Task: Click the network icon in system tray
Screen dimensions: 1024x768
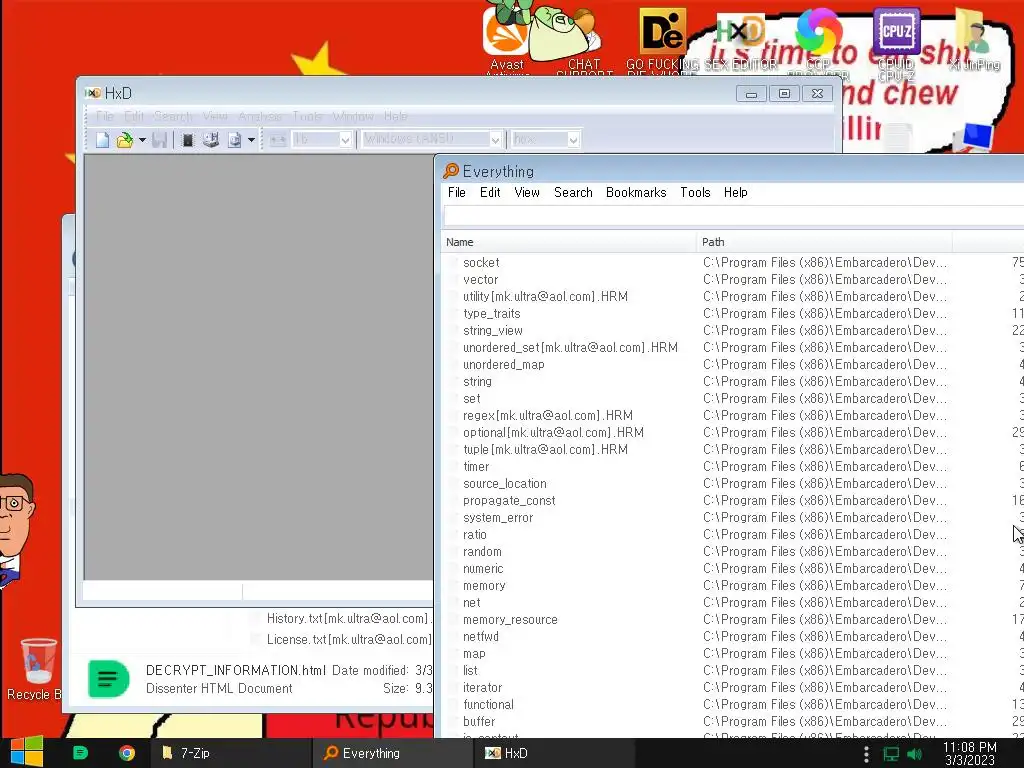Action: (x=891, y=754)
